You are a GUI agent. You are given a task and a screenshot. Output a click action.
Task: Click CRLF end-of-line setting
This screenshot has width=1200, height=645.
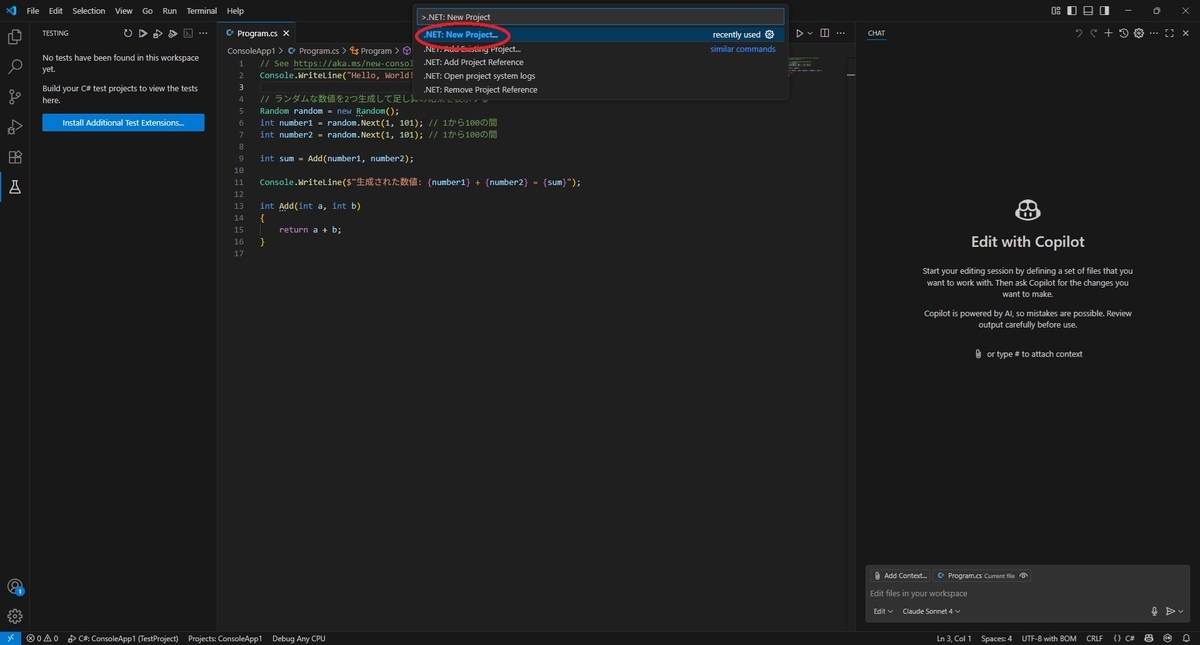pos(1094,638)
